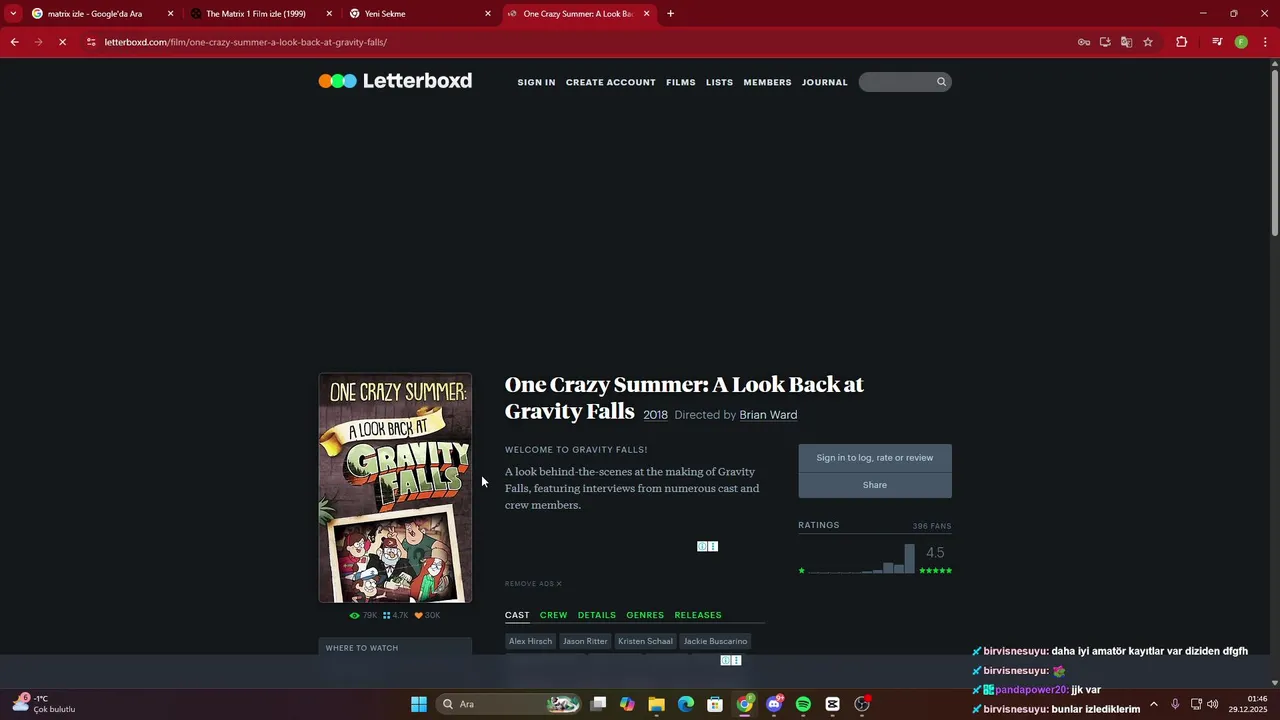Open director Brian Ward link
Screen dimensions: 1280x720
pos(768,415)
